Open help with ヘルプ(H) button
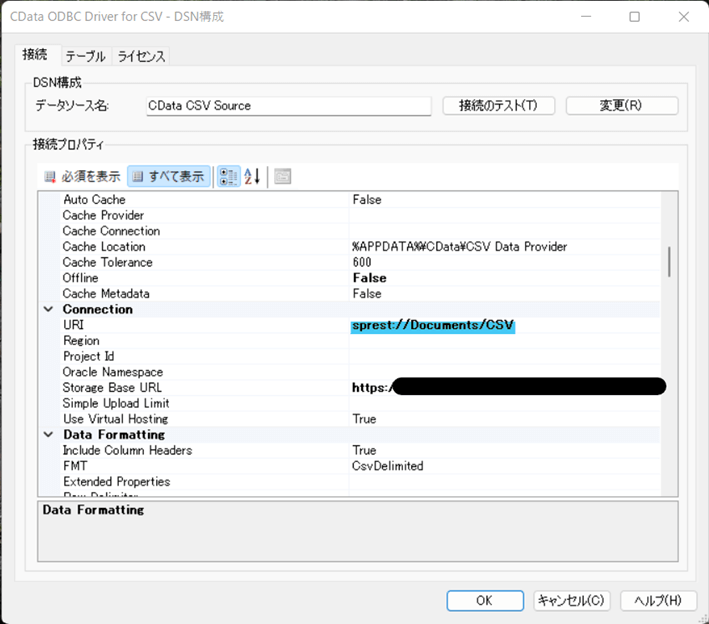This screenshot has height=624, width=709. tap(658, 600)
